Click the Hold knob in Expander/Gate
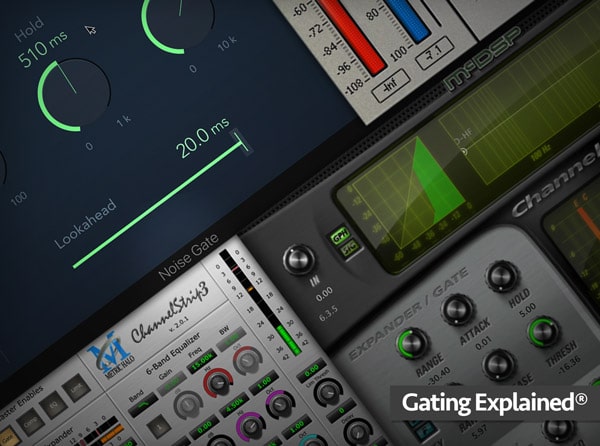 point(502,277)
